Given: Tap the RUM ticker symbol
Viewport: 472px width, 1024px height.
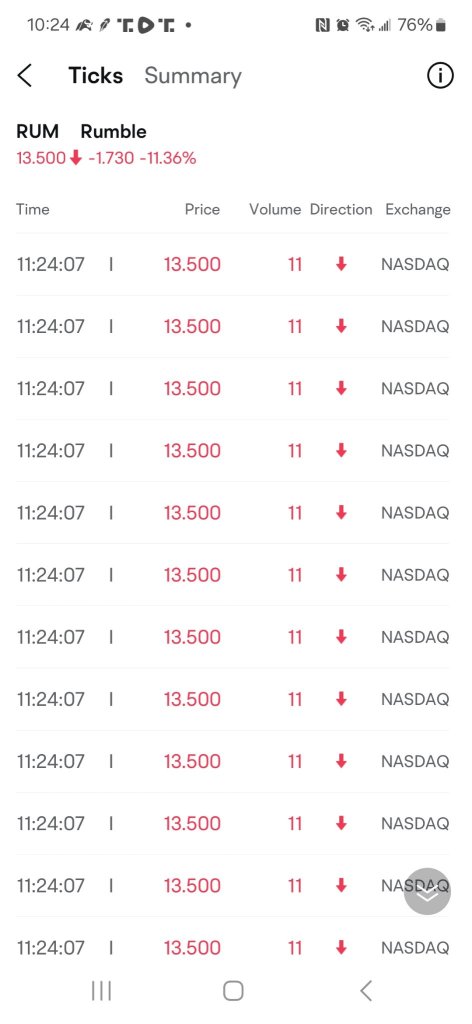Looking at the screenshot, I should 37,131.
